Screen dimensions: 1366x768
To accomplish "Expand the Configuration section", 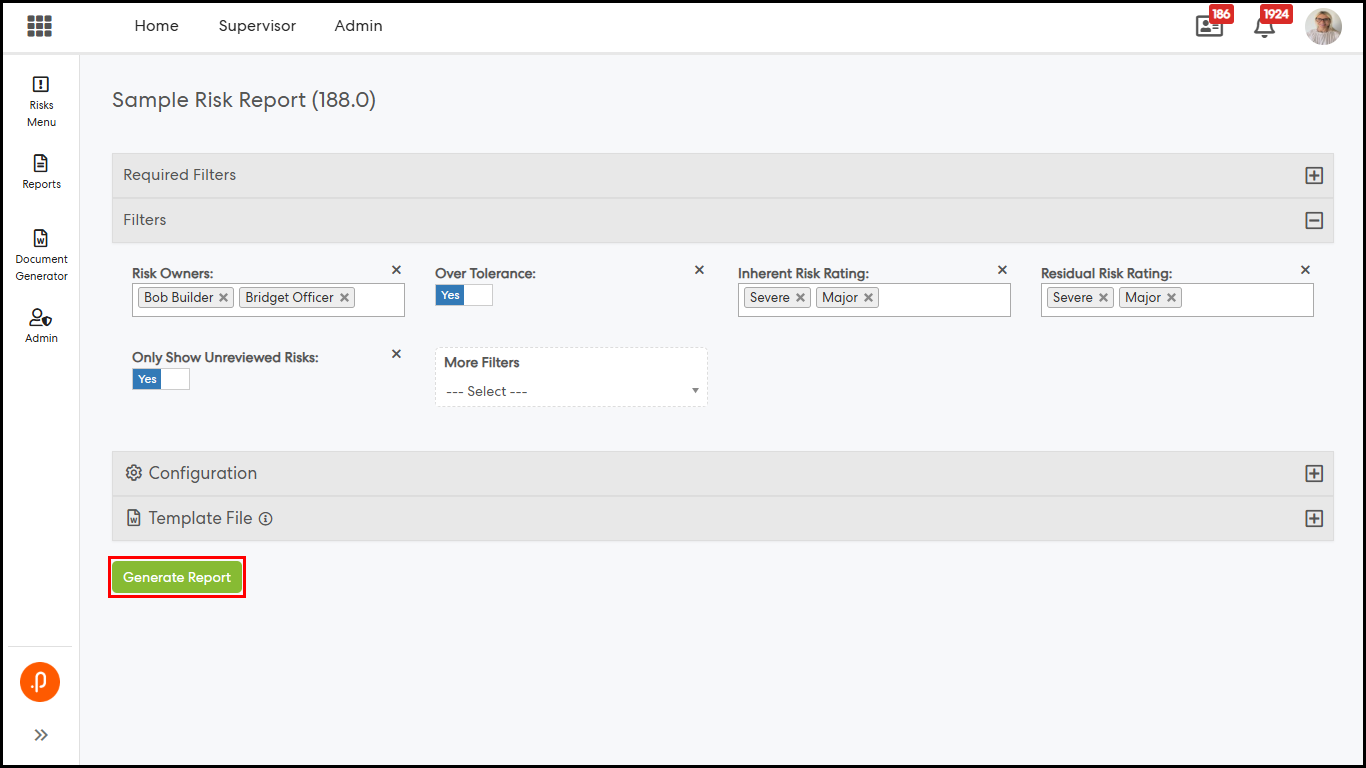I will point(1314,474).
